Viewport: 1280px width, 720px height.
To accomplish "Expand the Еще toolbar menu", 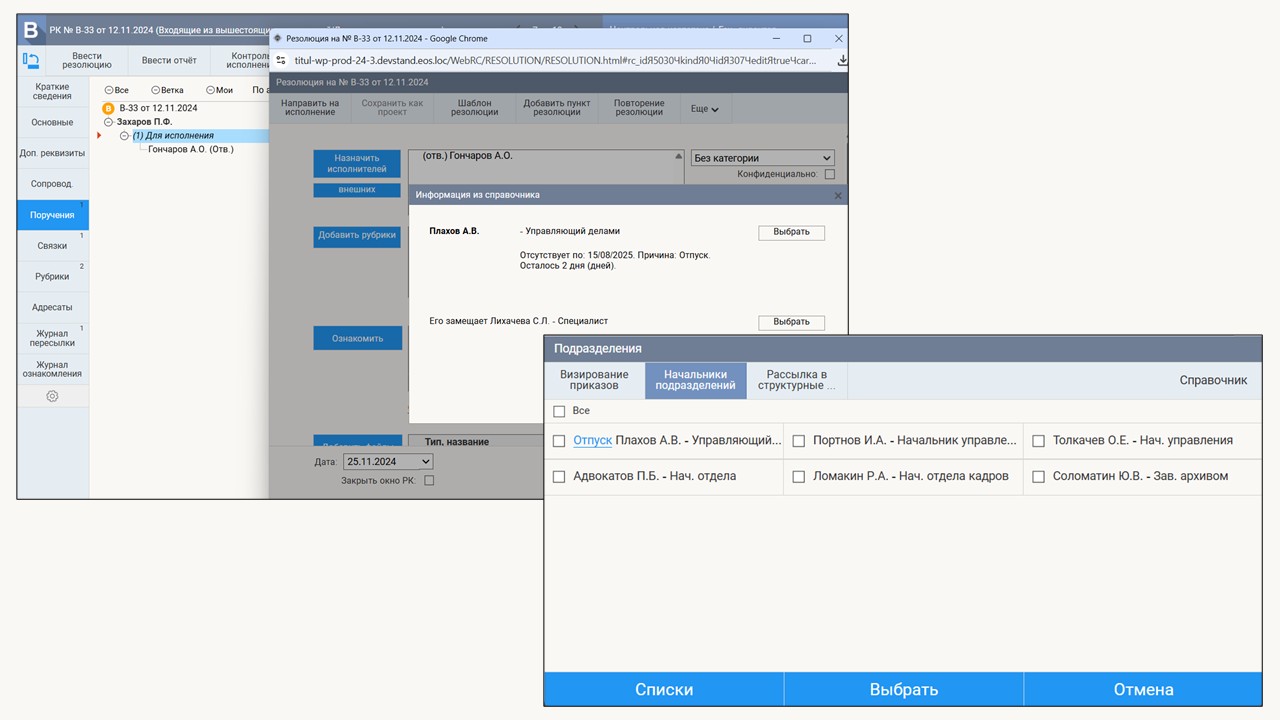I will [x=704, y=109].
